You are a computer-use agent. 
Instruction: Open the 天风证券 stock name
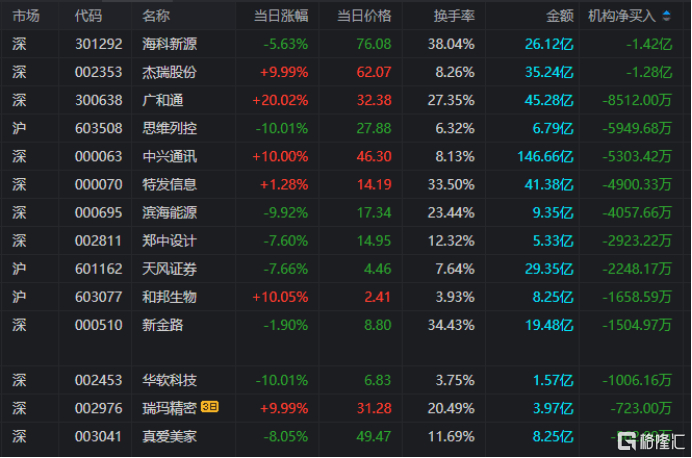tap(169, 268)
